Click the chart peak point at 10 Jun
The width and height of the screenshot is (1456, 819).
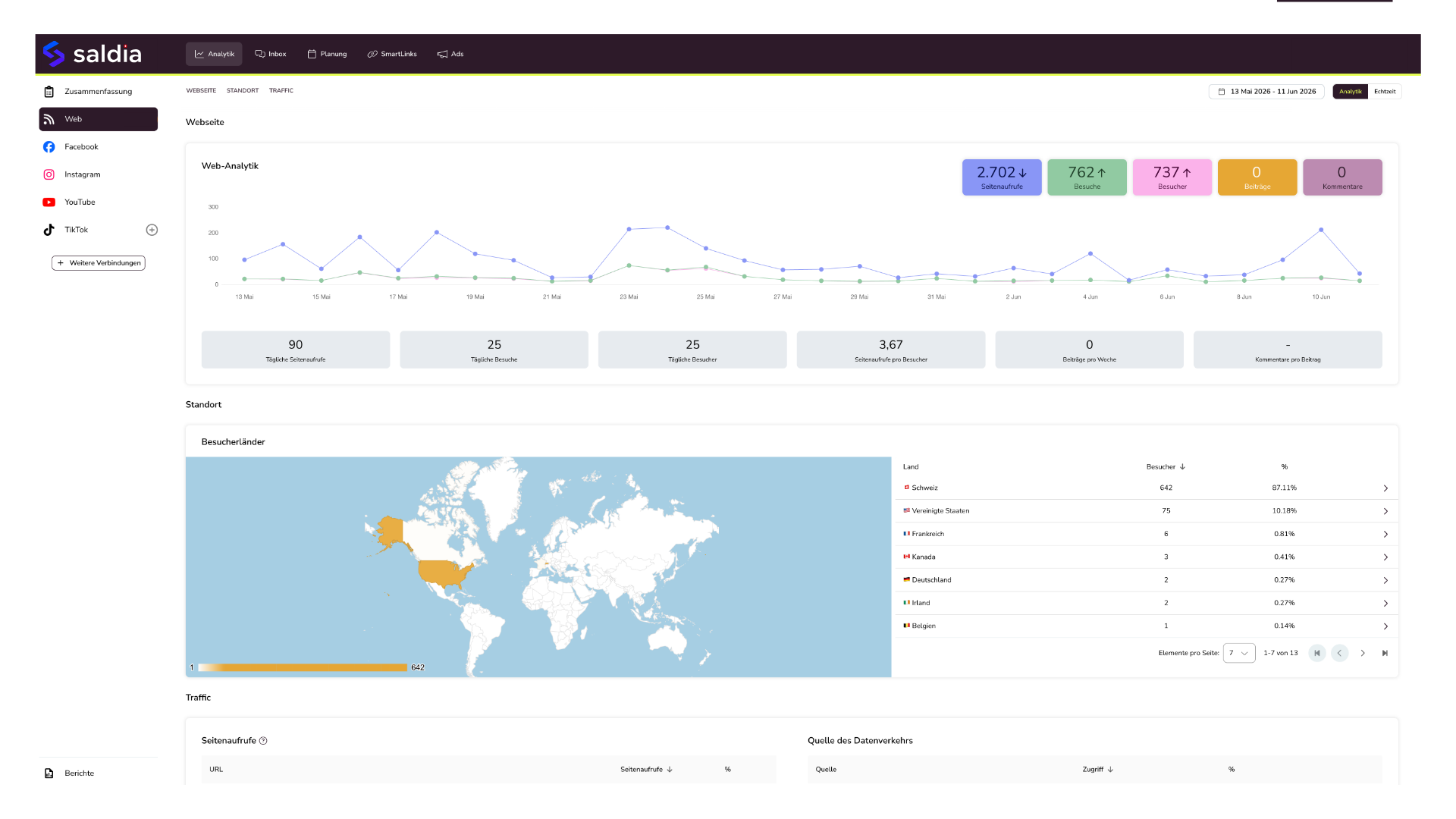tap(1321, 230)
